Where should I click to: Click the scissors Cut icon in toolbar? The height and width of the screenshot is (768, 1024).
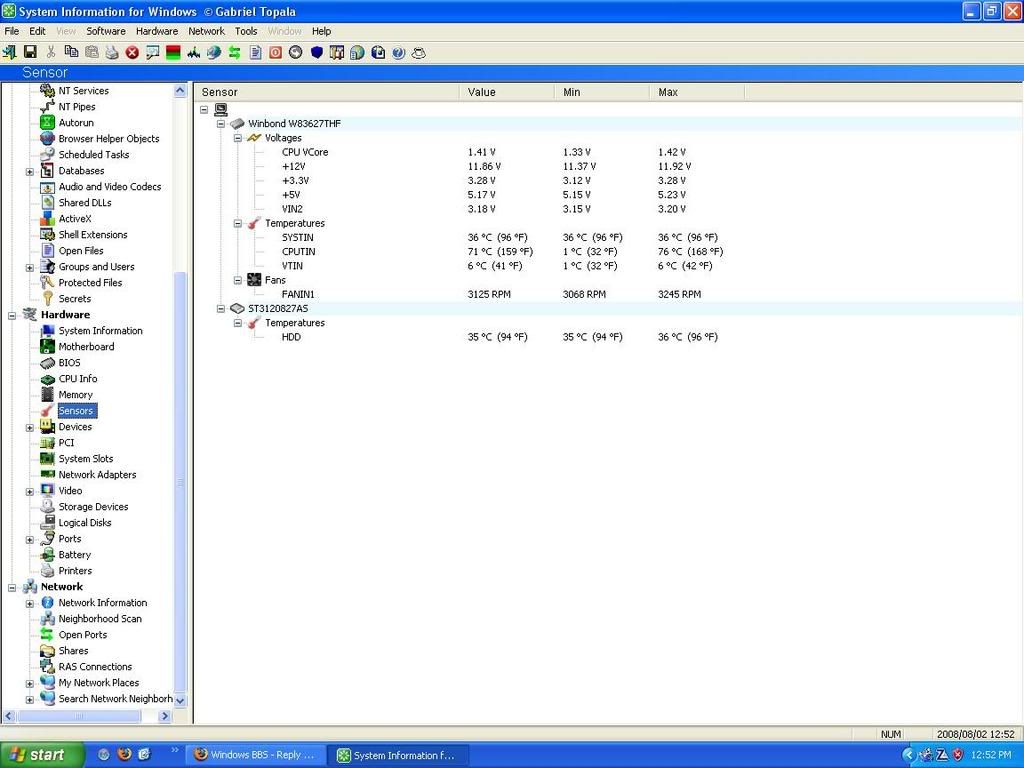click(51, 52)
